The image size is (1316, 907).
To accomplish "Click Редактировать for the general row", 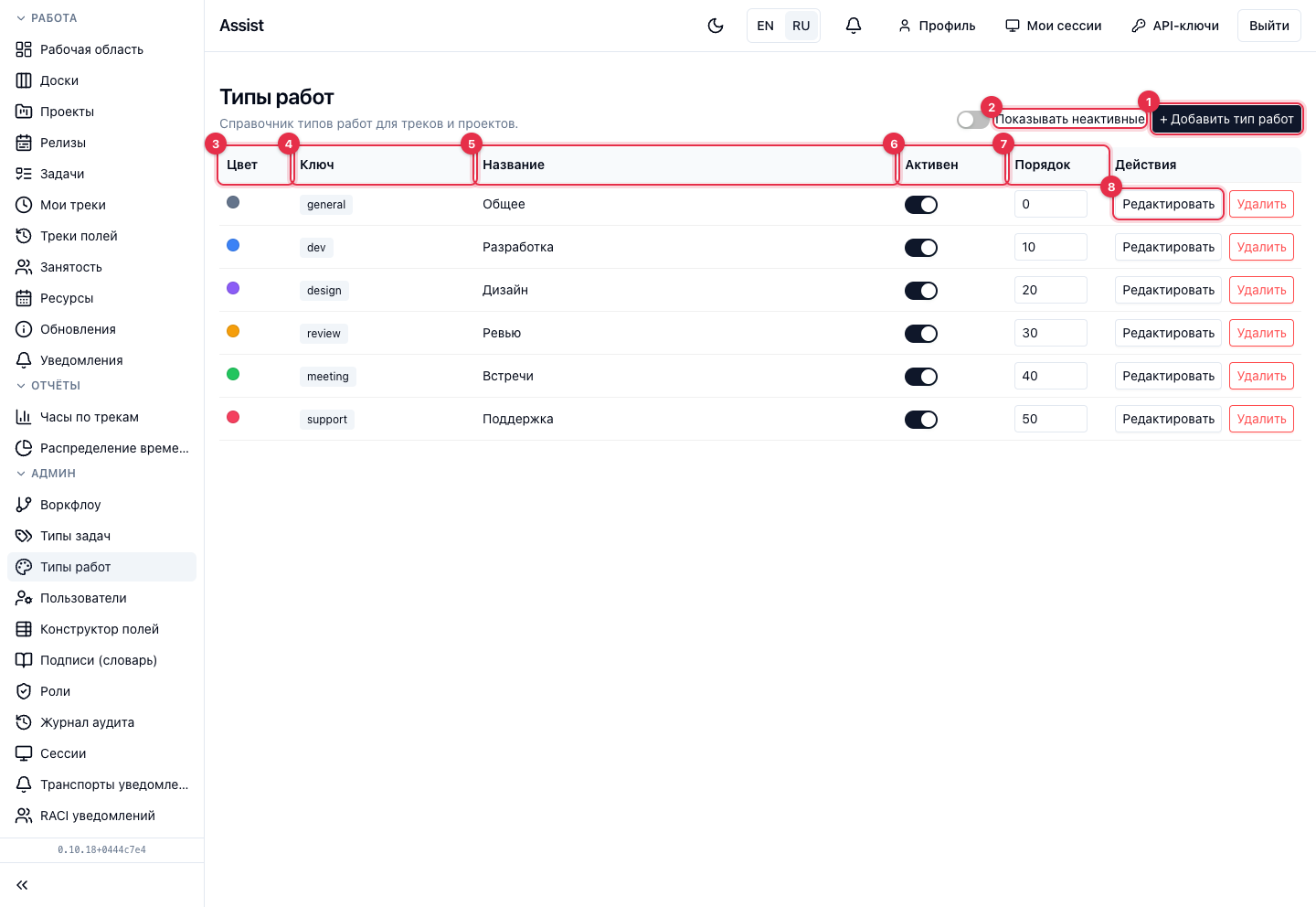I will click(1168, 204).
